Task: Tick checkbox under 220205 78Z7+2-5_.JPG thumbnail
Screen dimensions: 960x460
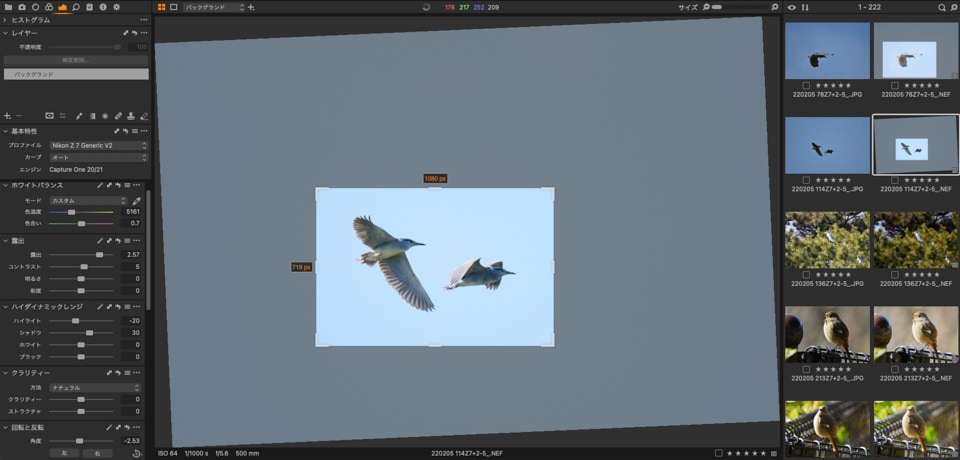Action: [806, 85]
